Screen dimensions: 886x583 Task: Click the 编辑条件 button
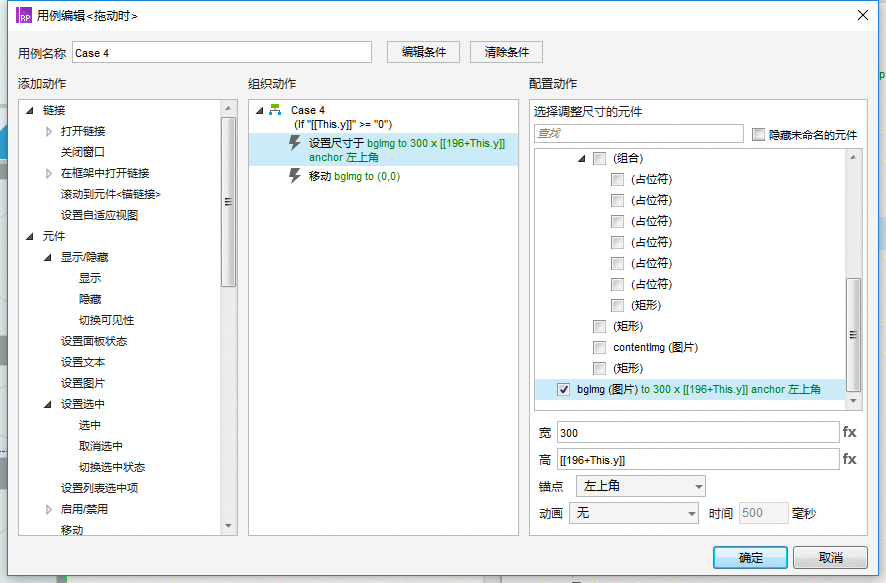click(423, 52)
